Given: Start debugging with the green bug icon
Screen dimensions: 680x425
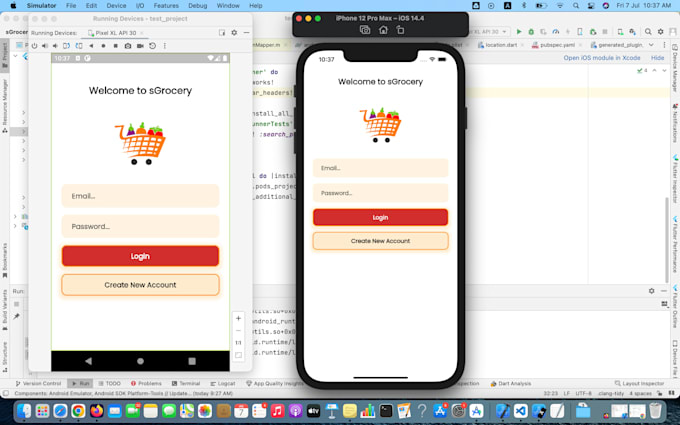Looking at the screenshot, I should tap(531, 32).
